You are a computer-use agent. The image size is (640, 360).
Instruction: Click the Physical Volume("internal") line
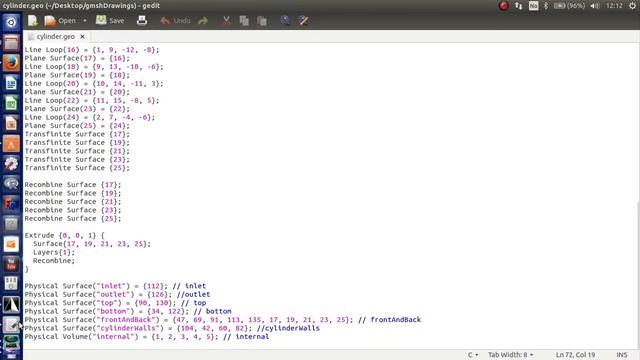(x=147, y=337)
